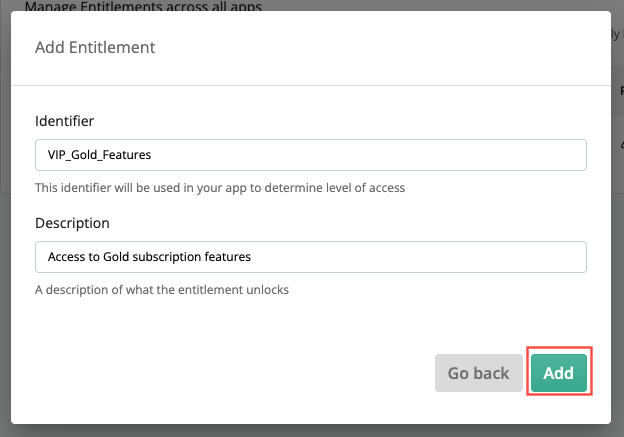Place cursor on VIP in Identifier value
The width and height of the screenshot is (624, 437).
(x=57, y=155)
